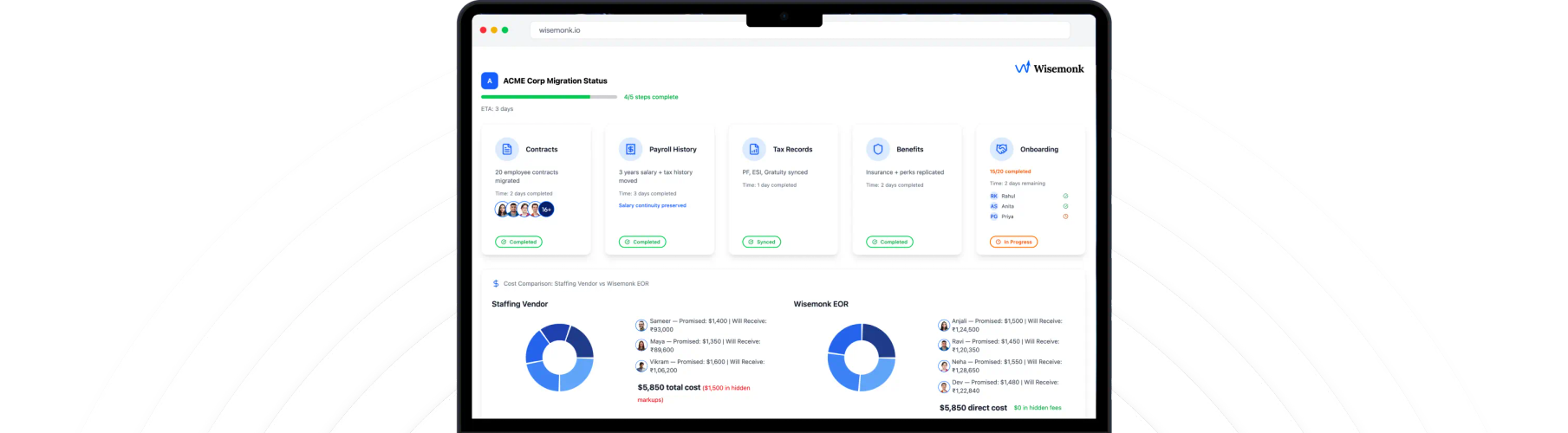Click the Wisemonk EOR donut chart
This screenshot has height=433, width=1568.
click(862, 357)
